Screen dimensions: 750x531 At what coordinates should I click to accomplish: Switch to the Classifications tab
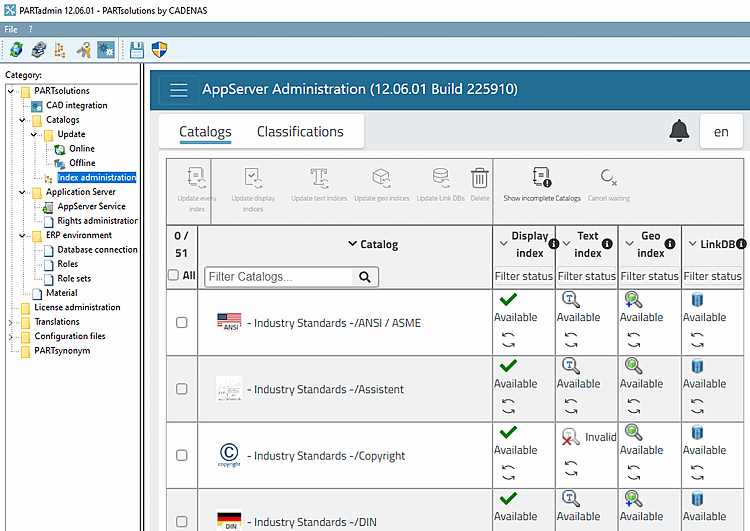point(300,132)
